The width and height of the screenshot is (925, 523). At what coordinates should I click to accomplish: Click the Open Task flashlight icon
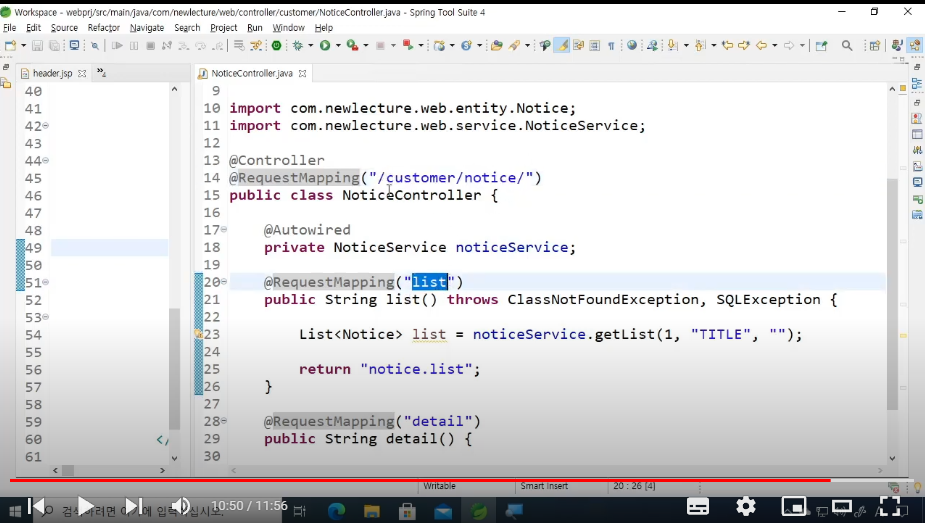[x=514, y=45]
